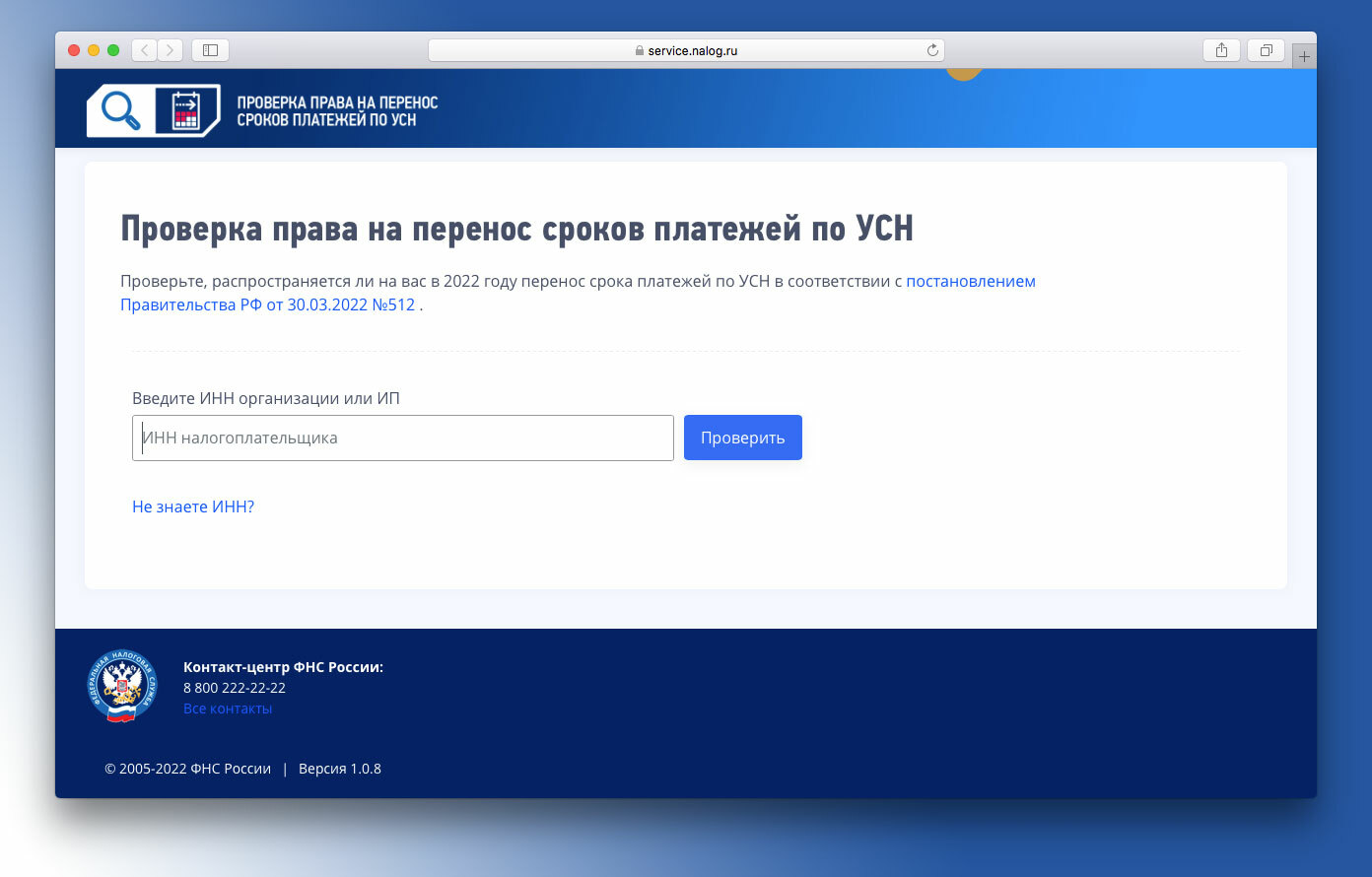Open the Все контакты footer link
The image size is (1372, 877).
228,708
